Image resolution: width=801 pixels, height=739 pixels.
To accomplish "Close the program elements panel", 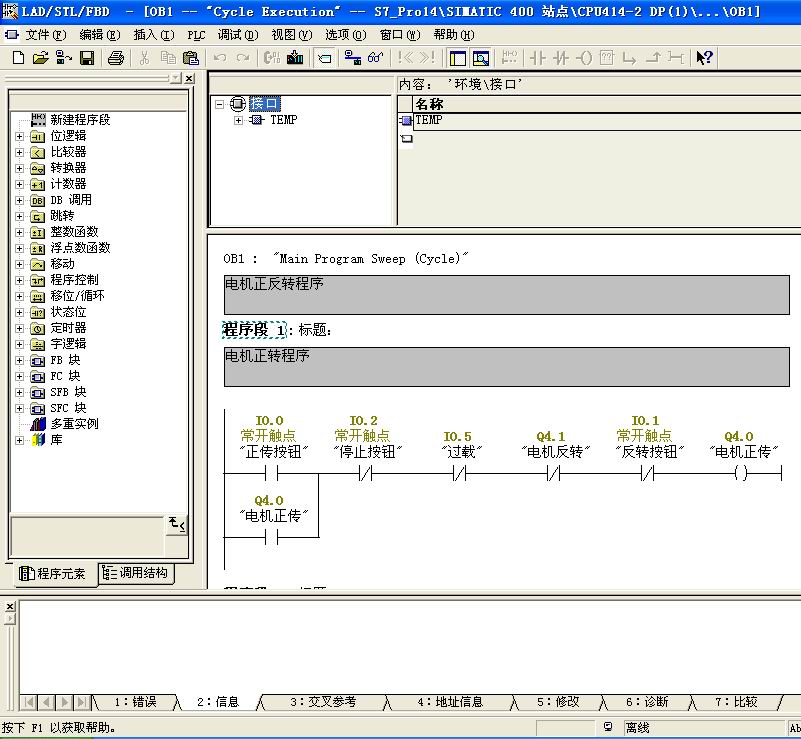I will click(190, 78).
